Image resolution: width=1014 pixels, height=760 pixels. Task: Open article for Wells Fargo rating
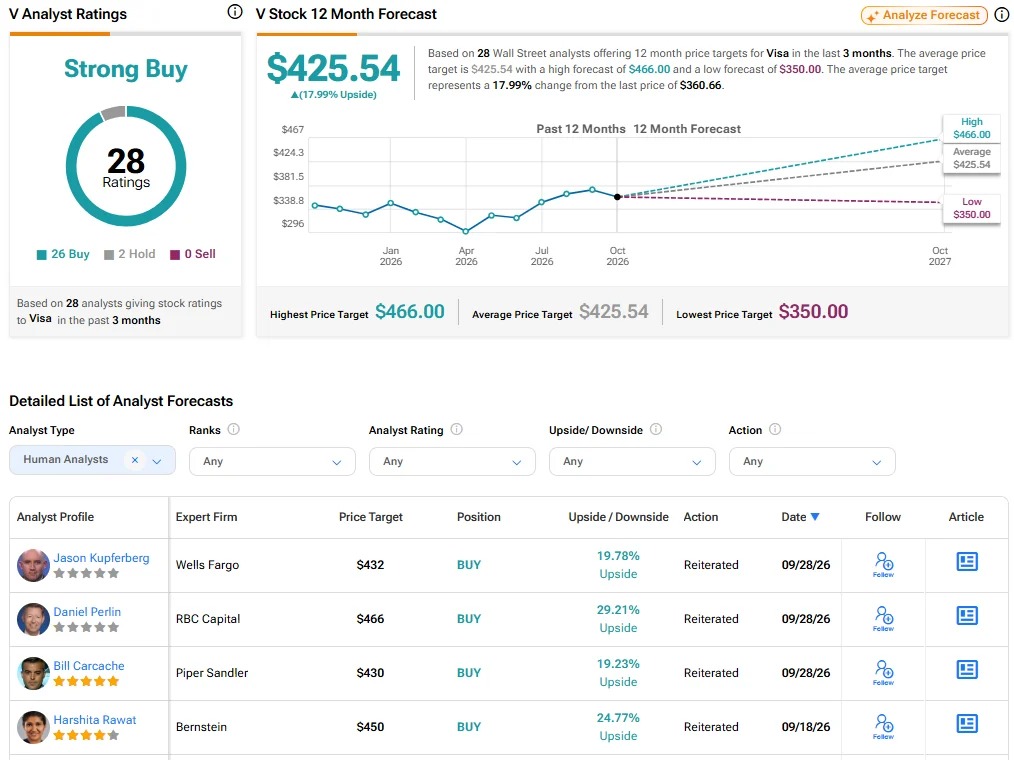[x=967, y=561]
